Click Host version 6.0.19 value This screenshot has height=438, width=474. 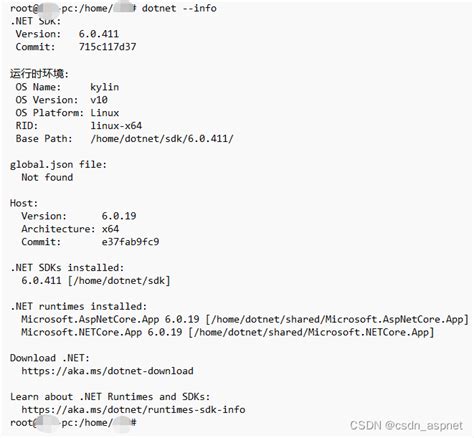(119, 216)
